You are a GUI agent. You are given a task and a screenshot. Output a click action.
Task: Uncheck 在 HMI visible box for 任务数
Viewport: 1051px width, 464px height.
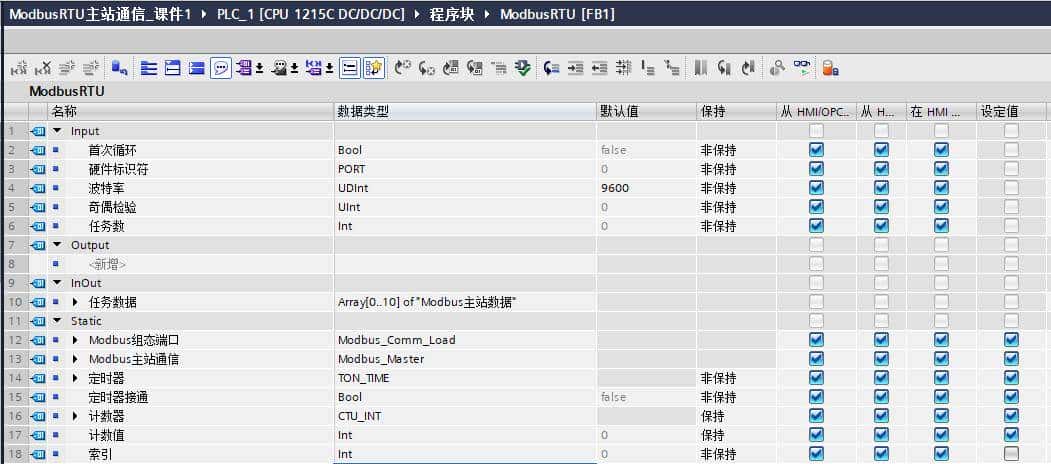pyautogui.click(x=942, y=226)
